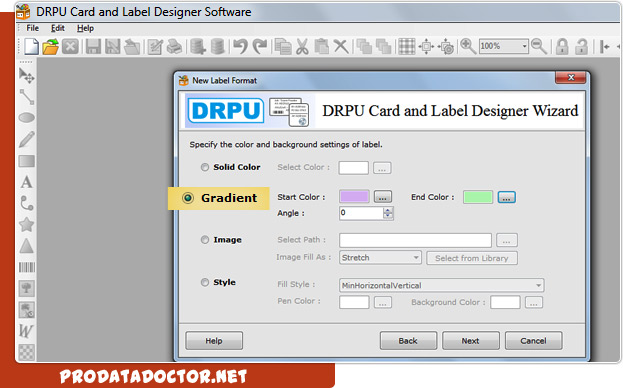Viewport: 623px width, 388px height.
Task: Click the green End Color swatch
Action: [478, 197]
